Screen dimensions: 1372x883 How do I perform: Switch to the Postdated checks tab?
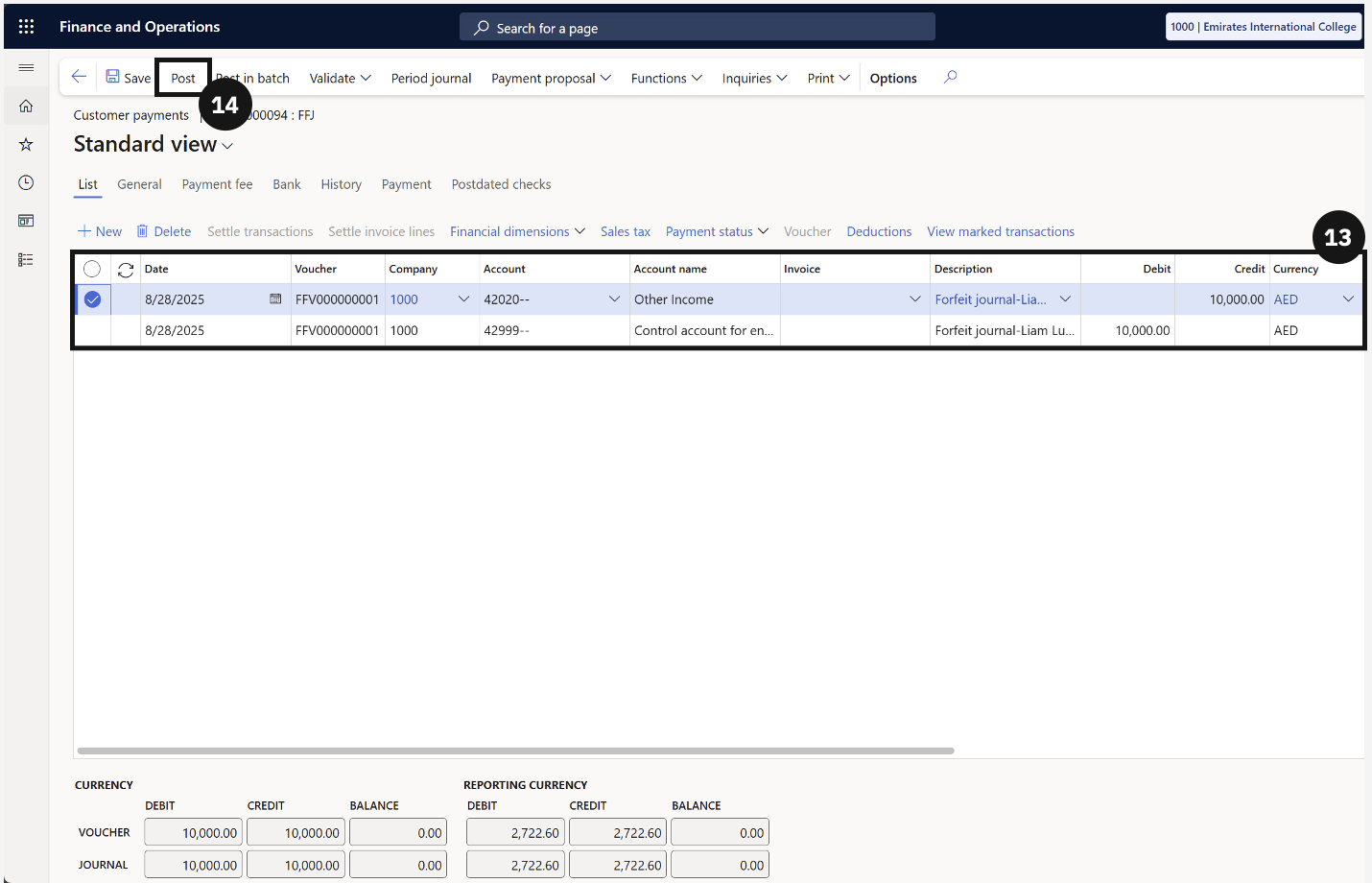tap(501, 184)
